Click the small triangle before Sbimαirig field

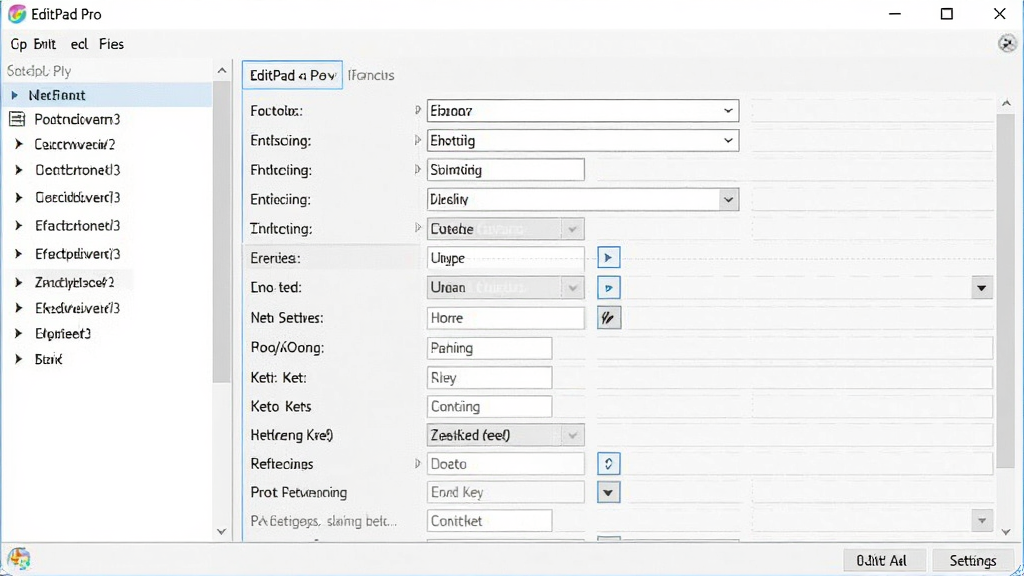click(x=418, y=169)
